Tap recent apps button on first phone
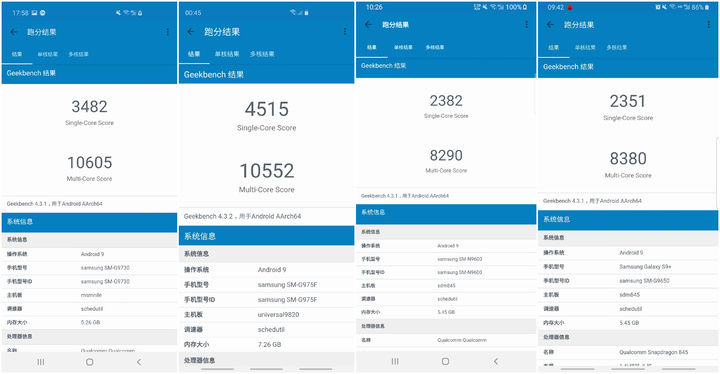Viewport: 720px width, 374px height. (41, 362)
